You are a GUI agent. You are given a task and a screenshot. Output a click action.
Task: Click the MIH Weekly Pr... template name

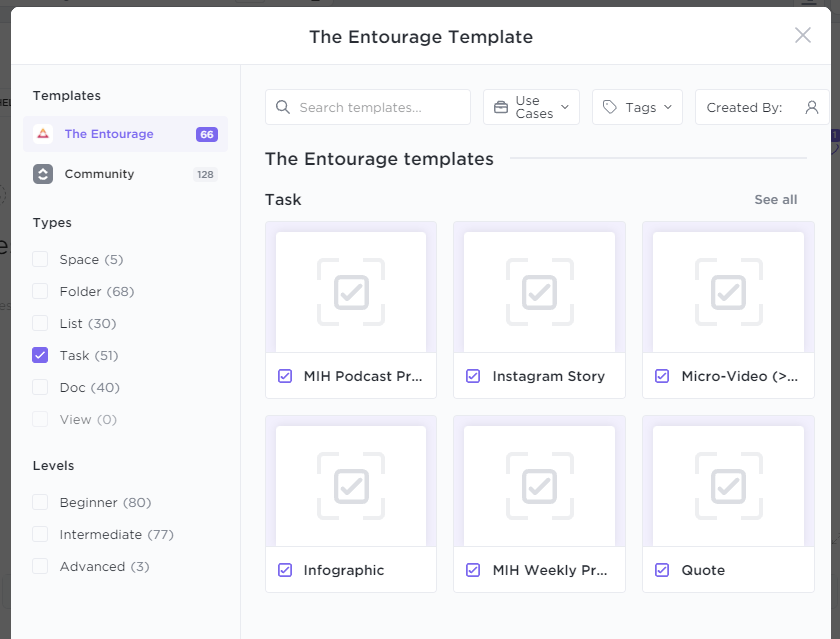click(550, 570)
